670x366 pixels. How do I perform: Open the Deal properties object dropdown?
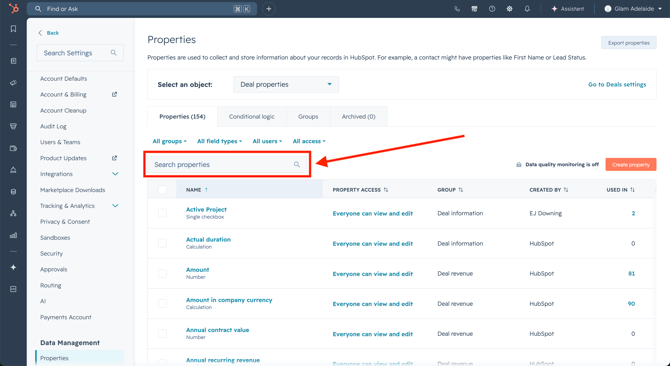pyautogui.click(x=286, y=85)
